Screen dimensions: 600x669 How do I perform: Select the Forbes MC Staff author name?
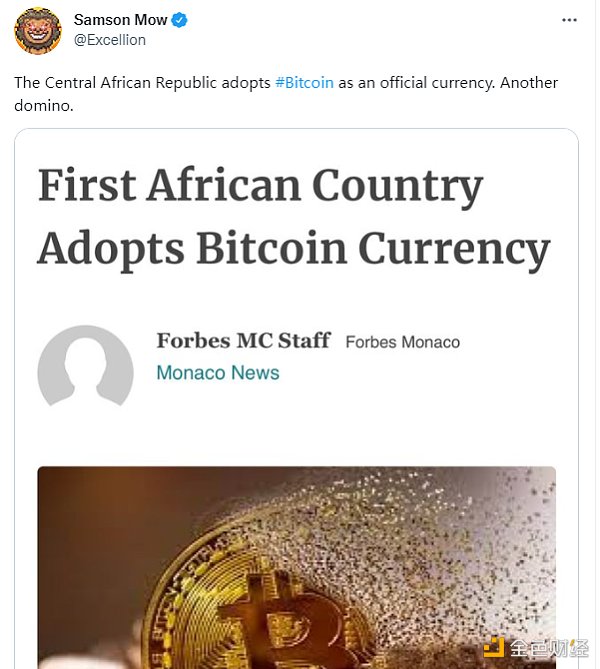pos(243,341)
